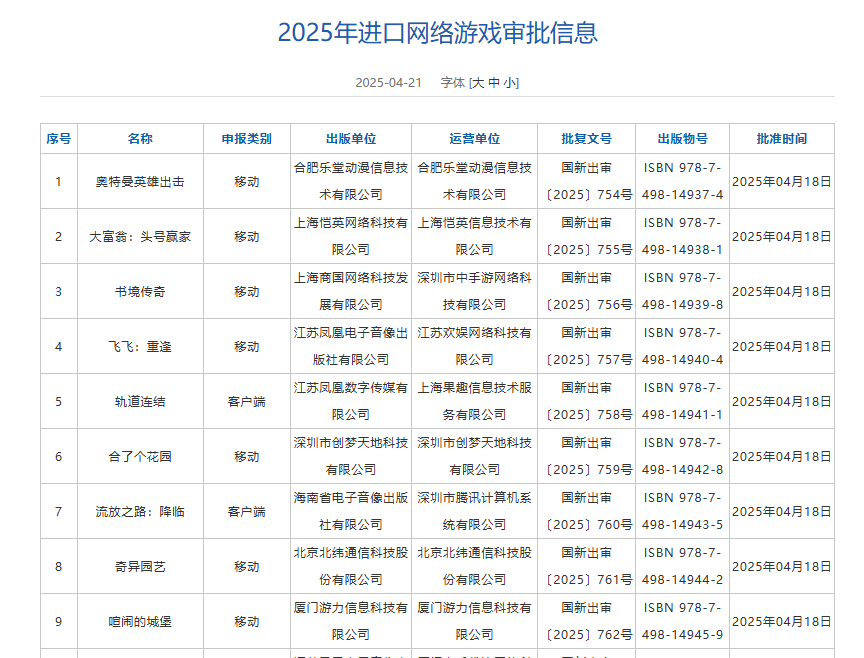Click operator 江苏欢娱网络科技有限公司
864x658 pixels.
click(x=474, y=347)
